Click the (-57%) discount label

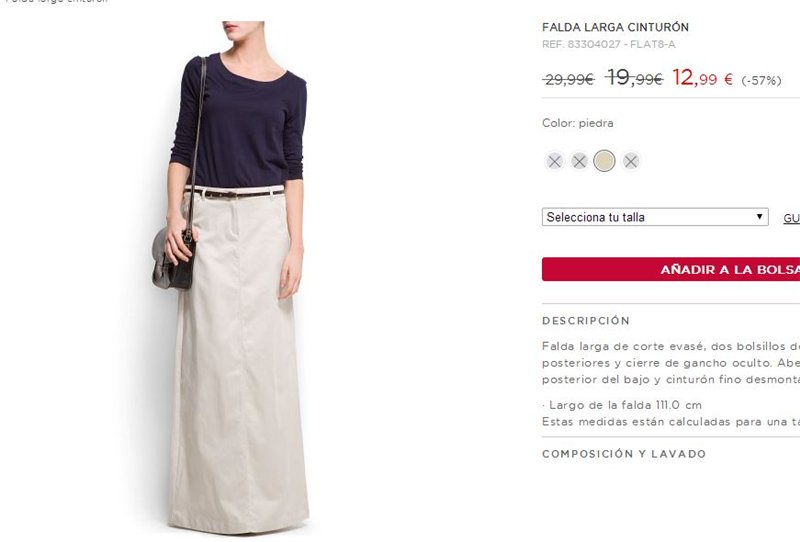coord(761,81)
